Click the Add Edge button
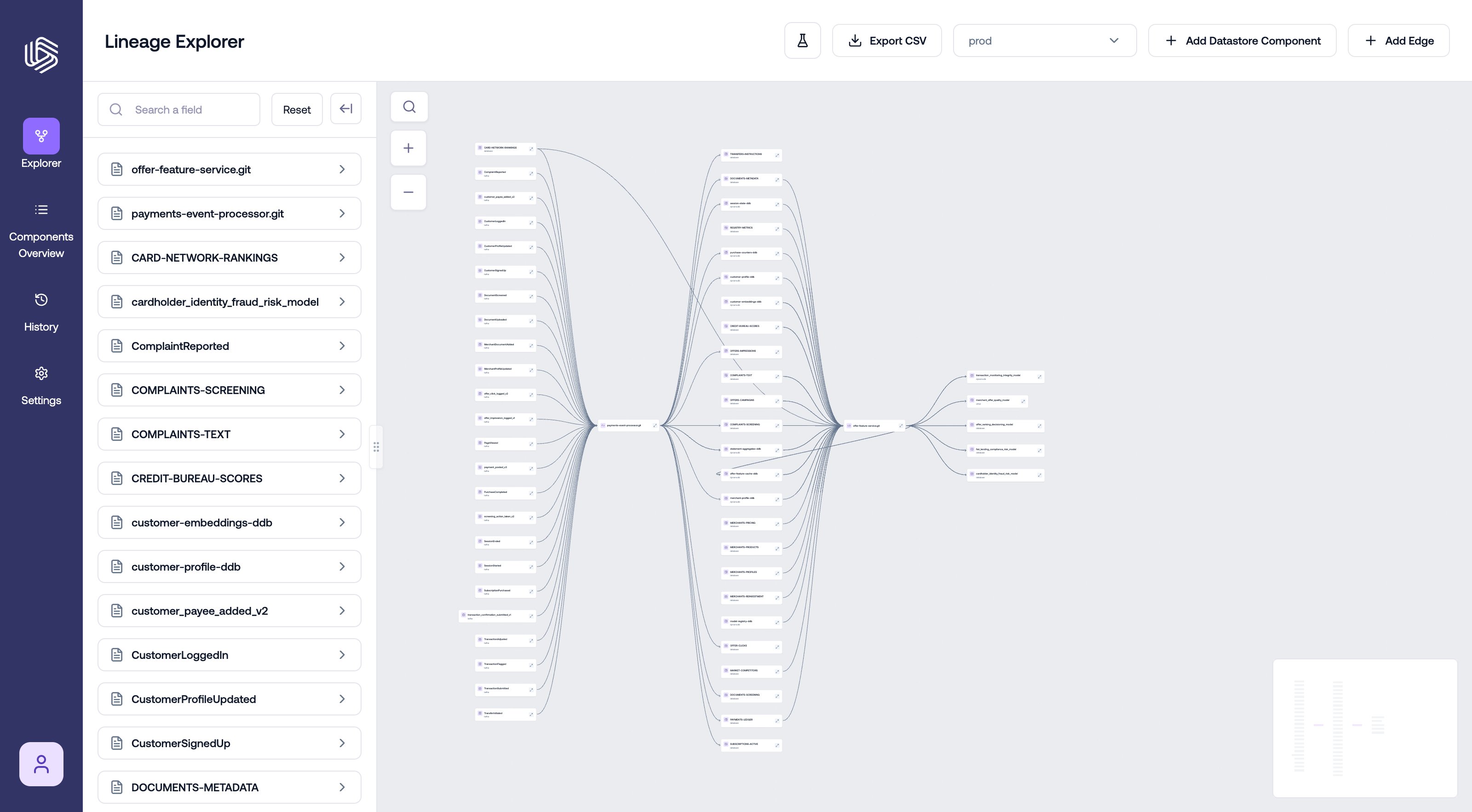This screenshot has width=1472, height=812. [x=1398, y=40]
